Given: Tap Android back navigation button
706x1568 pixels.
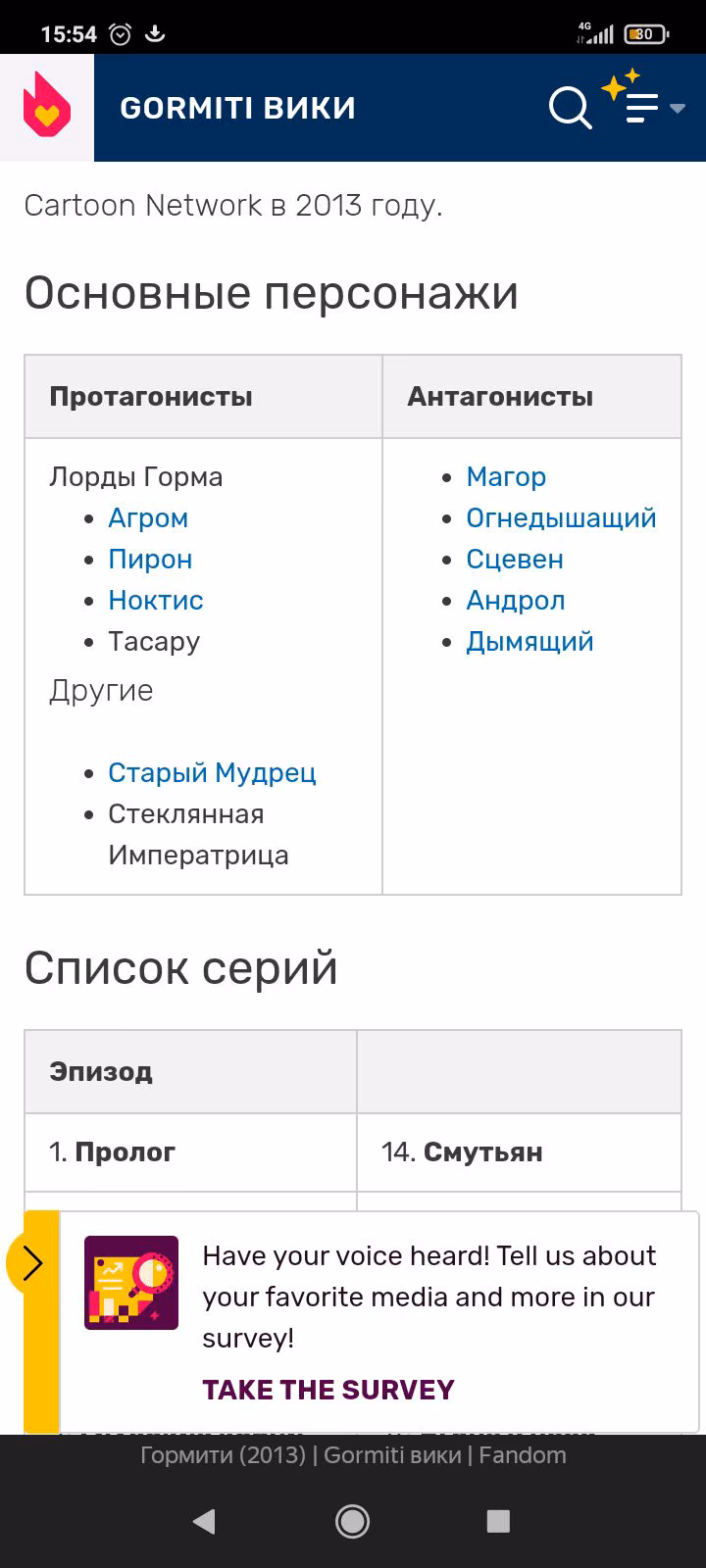Looking at the screenshot, I should pyautogui.click(x=204, y=1521).
